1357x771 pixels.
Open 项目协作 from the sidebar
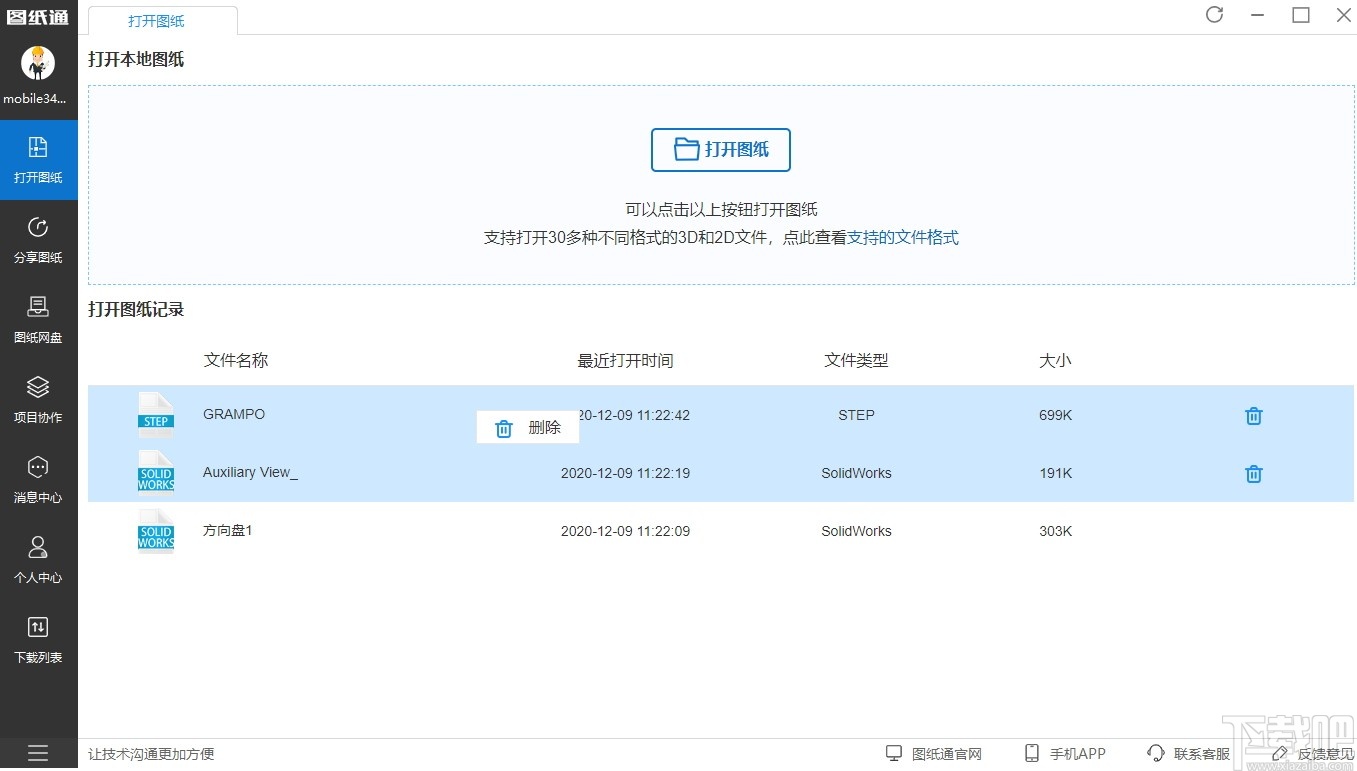pyautogui.click(x=38, y=400)
